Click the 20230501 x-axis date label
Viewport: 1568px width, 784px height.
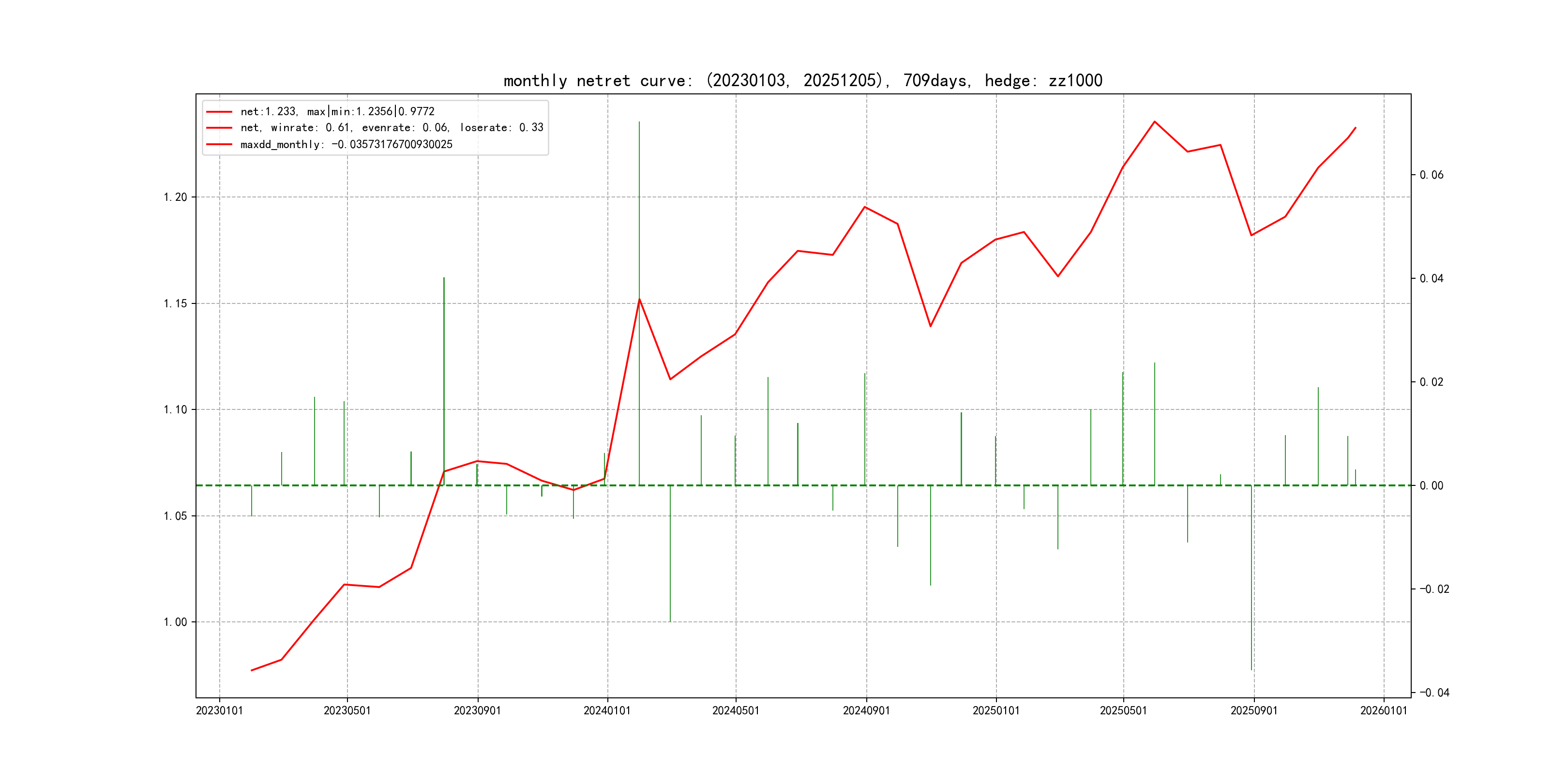[347, 711]
